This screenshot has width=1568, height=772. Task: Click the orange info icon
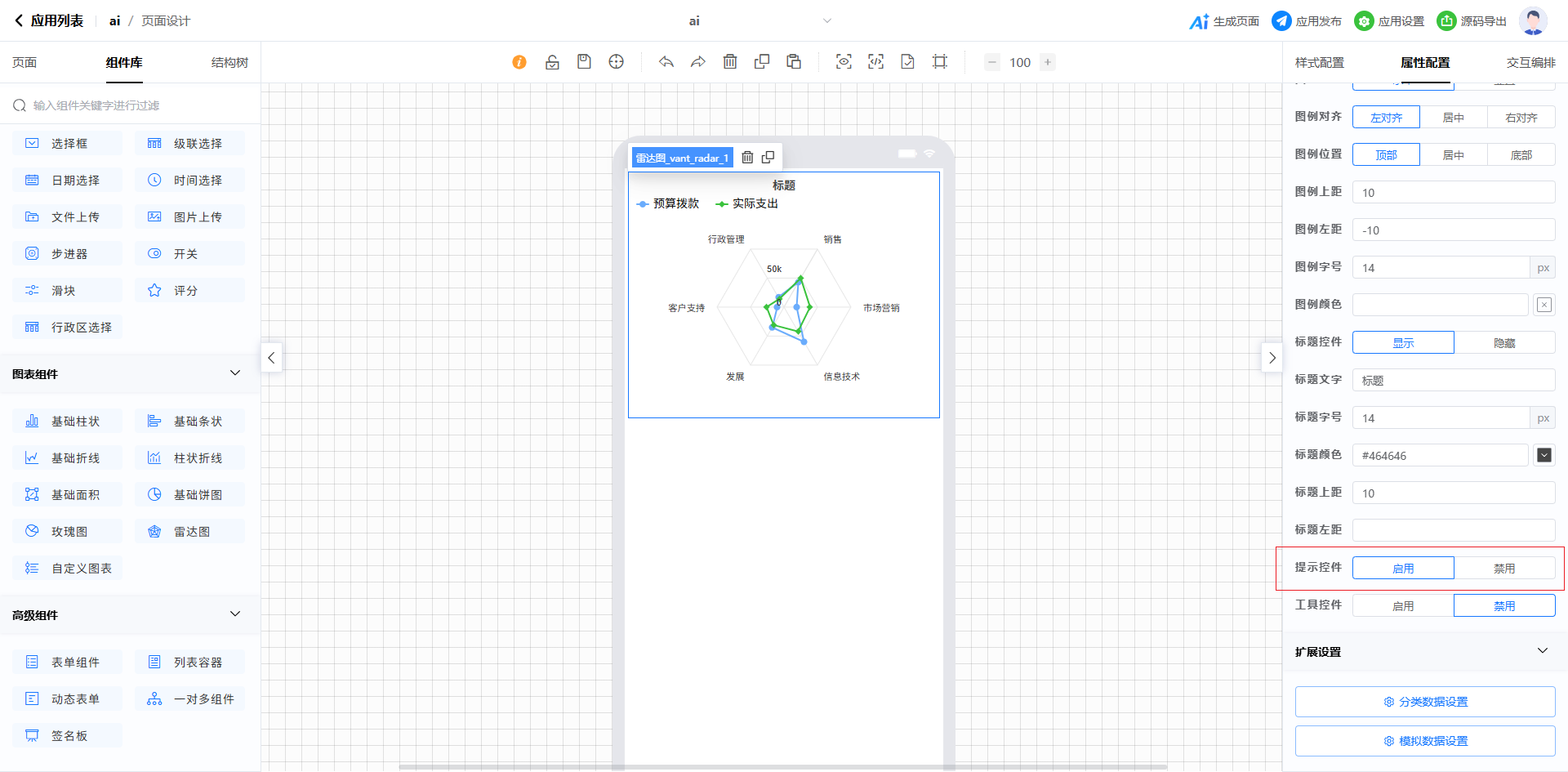[519, 62]
